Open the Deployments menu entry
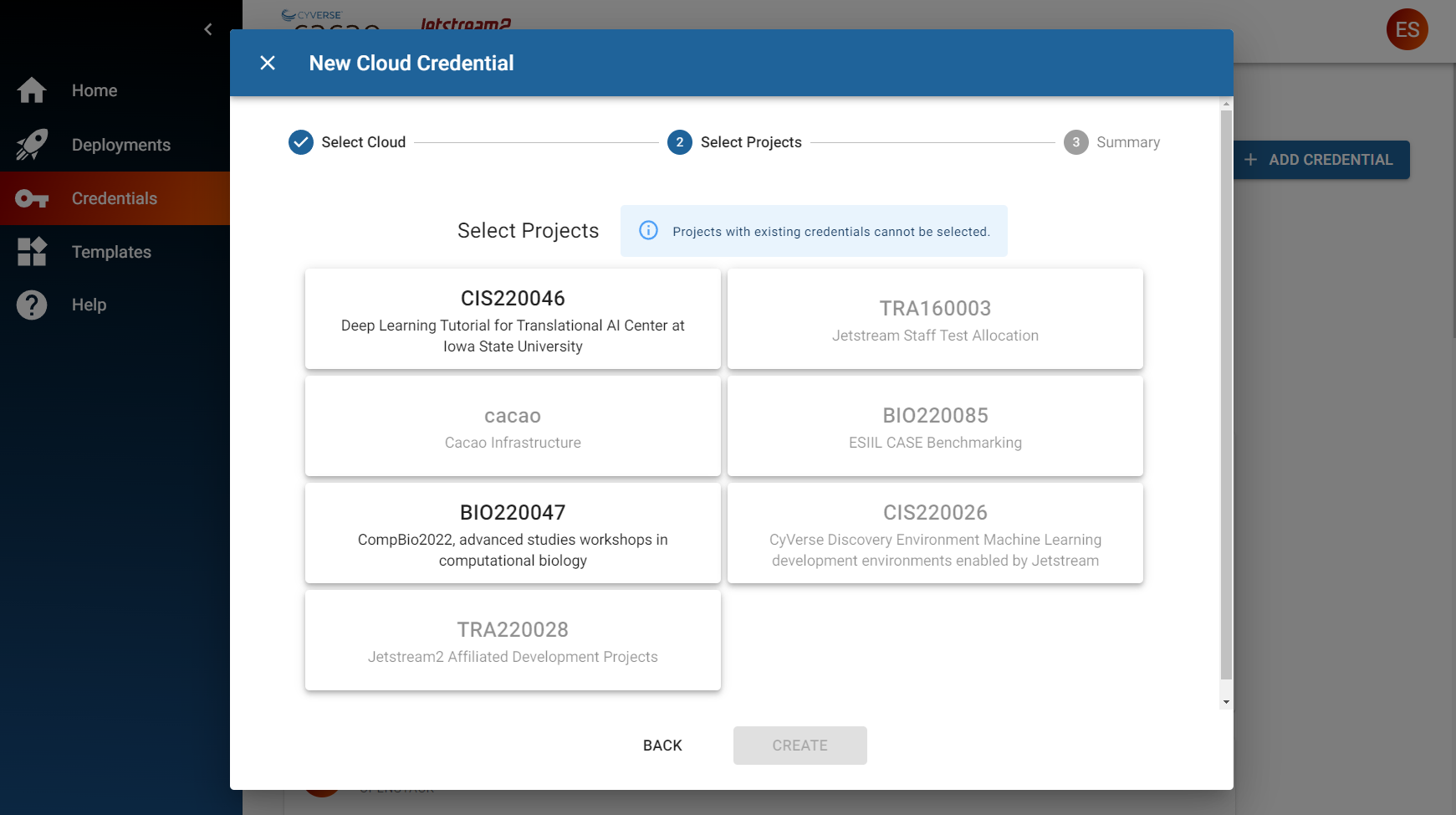 point(120,144)
